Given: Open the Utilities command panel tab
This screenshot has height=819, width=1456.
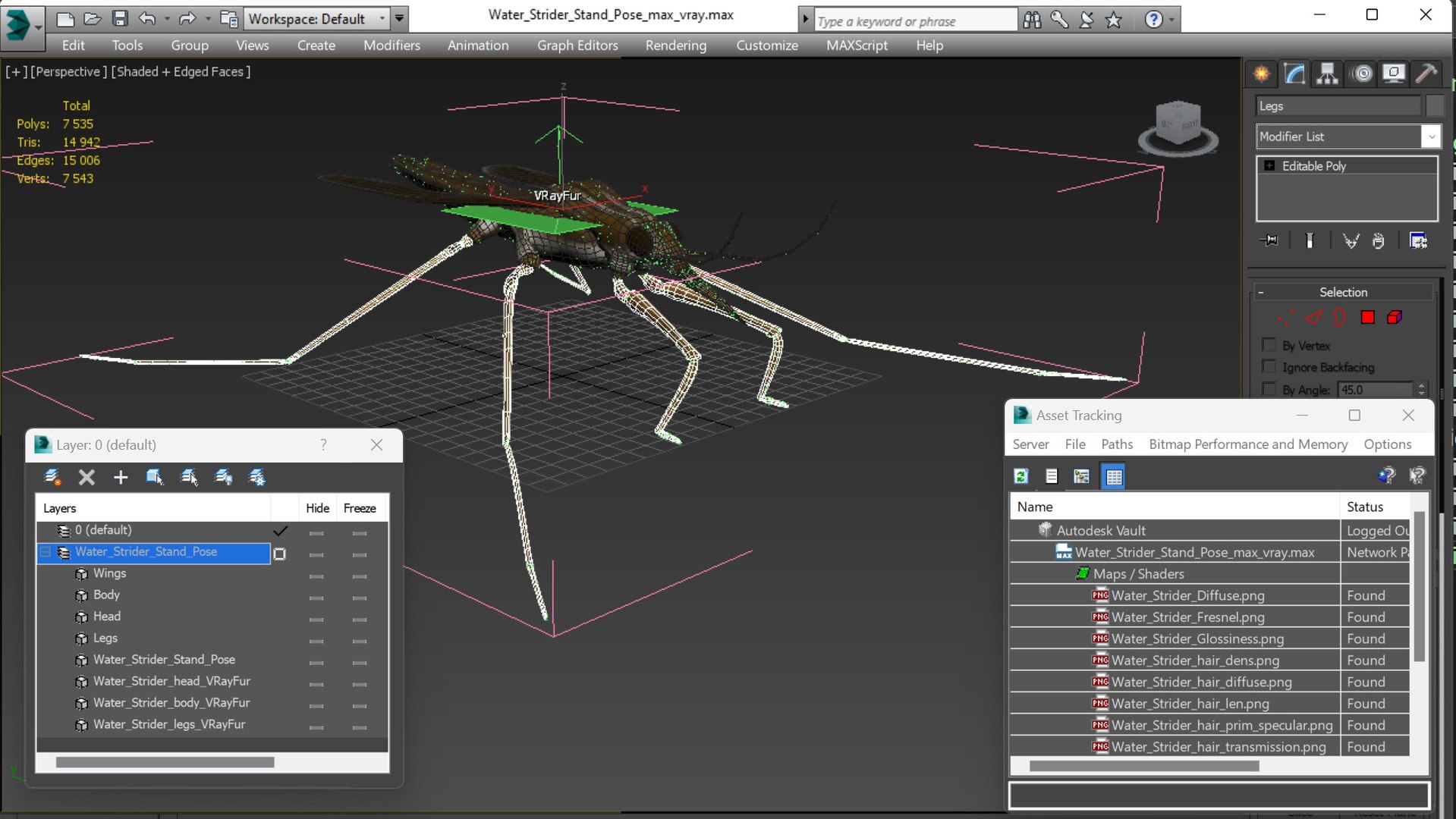Looking at the screenshot, I should [x=1426, y=74].
